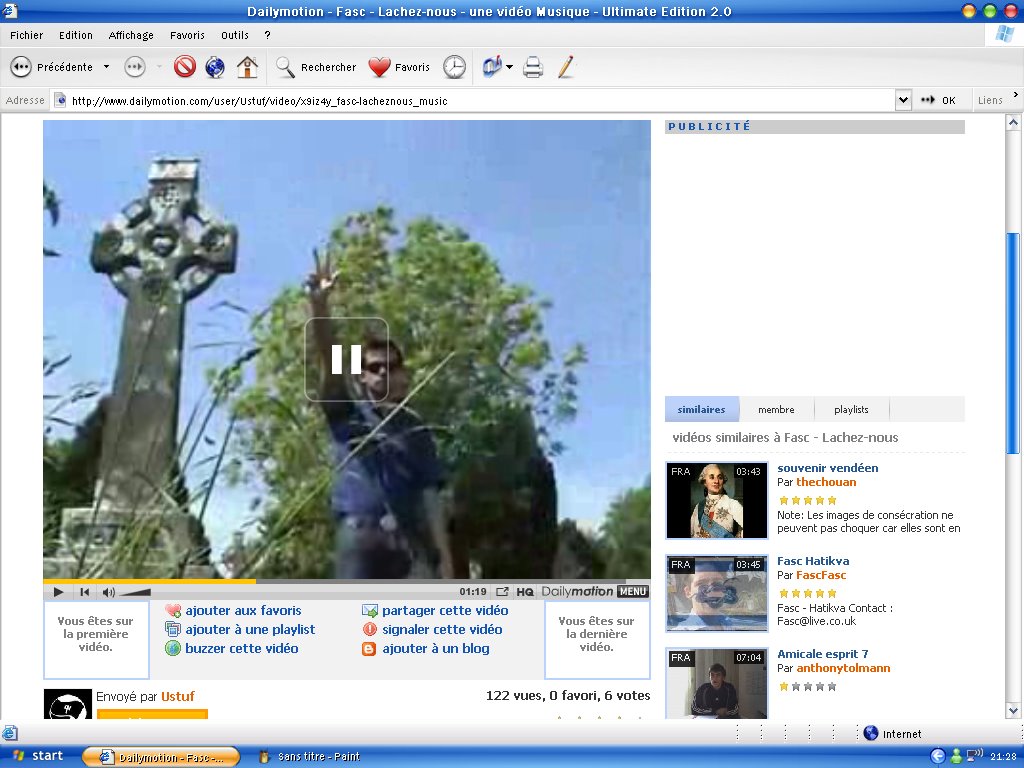The height and width of the screenshot is (768, 1024).
Task: Open history with the clock icon
Action: coord(455,67)
